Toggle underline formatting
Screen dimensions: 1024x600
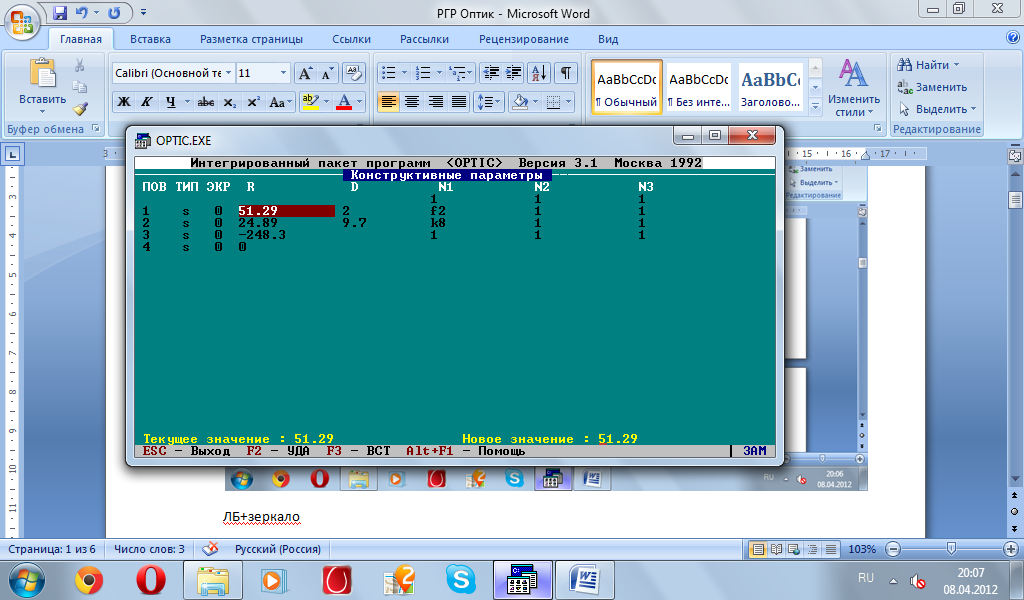click(170, 102)
